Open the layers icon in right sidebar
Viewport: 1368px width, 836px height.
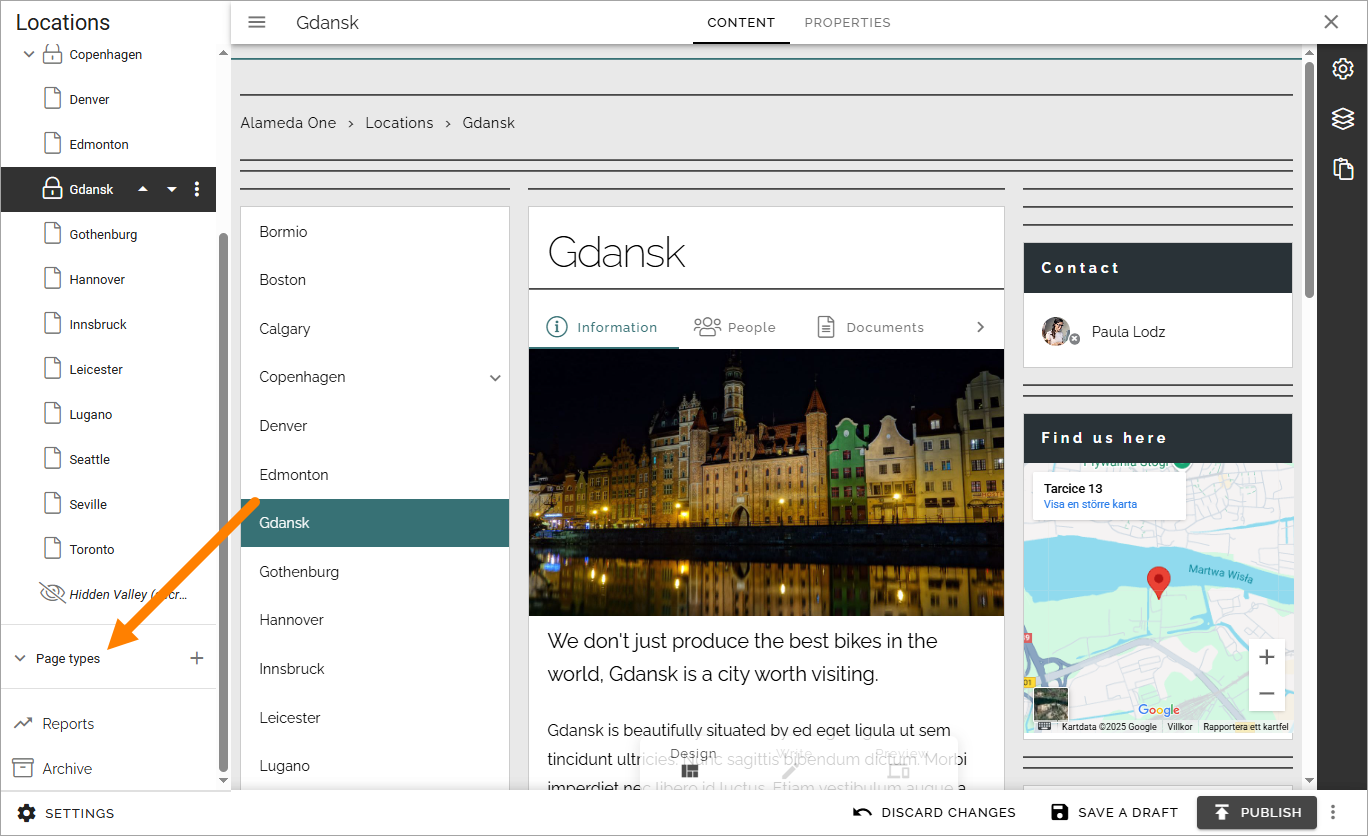(1343, 119)
